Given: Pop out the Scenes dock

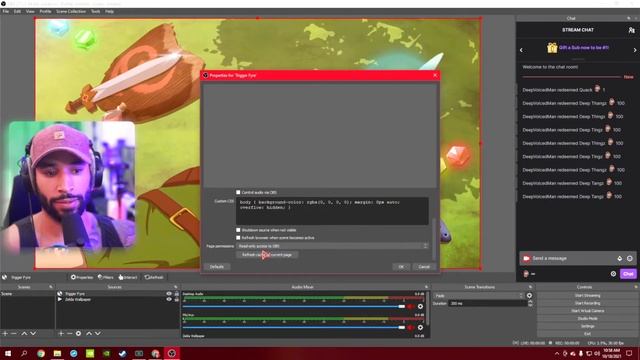Looking at the screenshot, I should coord(51,287).
